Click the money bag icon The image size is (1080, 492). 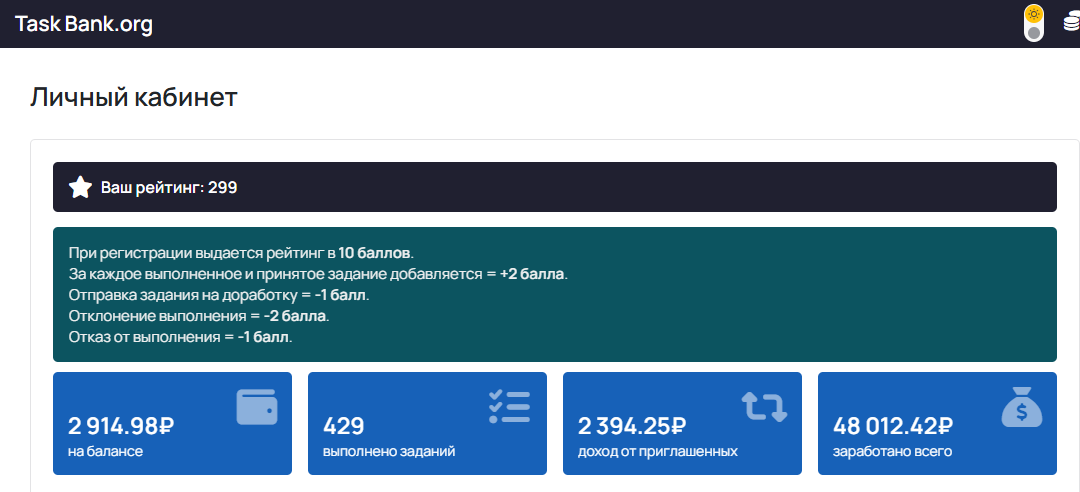[1021, 407]
